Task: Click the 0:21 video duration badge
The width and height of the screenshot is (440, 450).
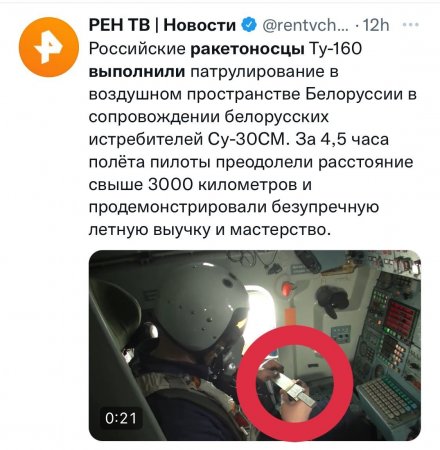Action: point(120,419)
